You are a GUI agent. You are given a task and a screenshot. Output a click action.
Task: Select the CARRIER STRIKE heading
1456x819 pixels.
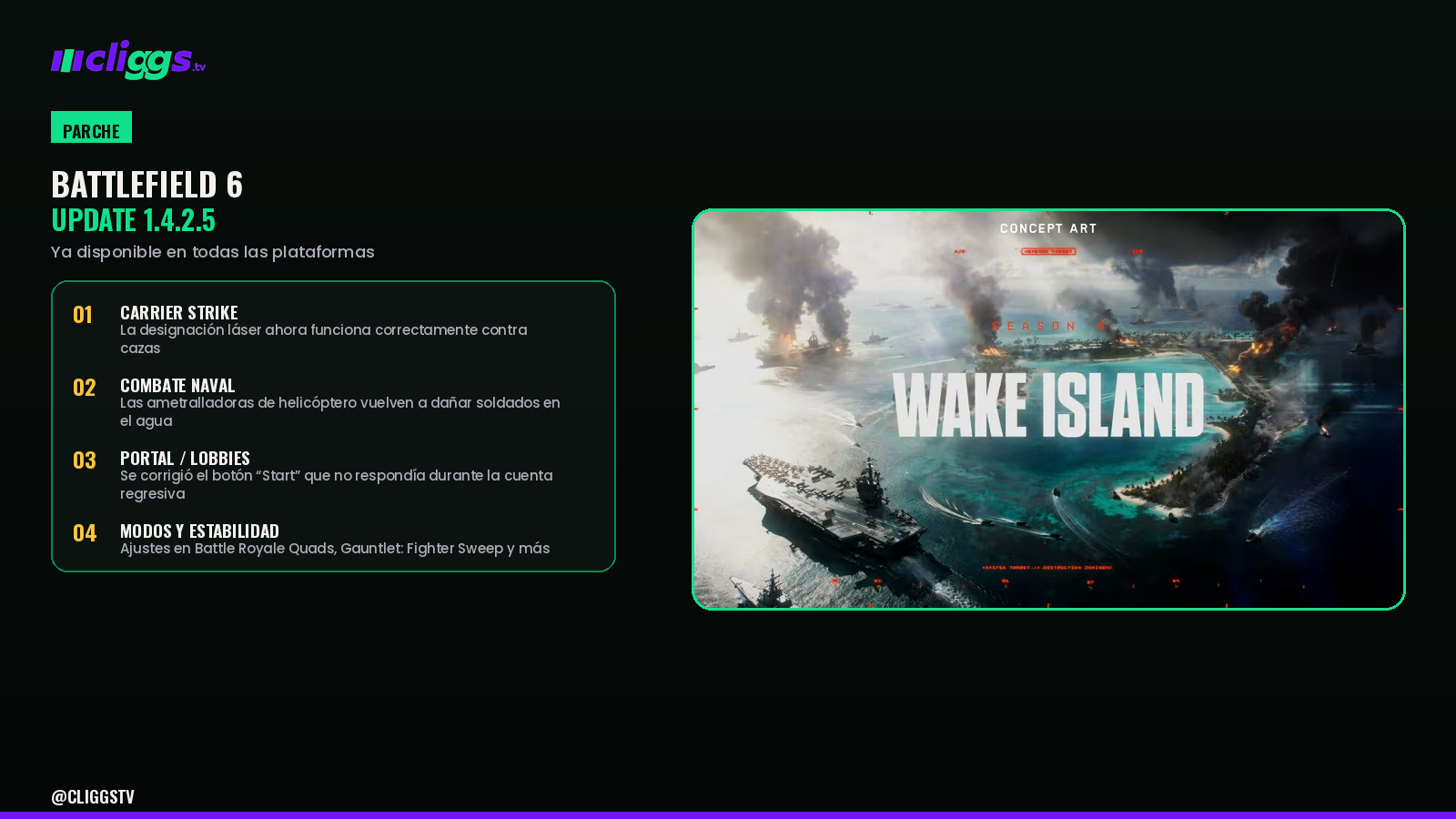tap(179, 312)
